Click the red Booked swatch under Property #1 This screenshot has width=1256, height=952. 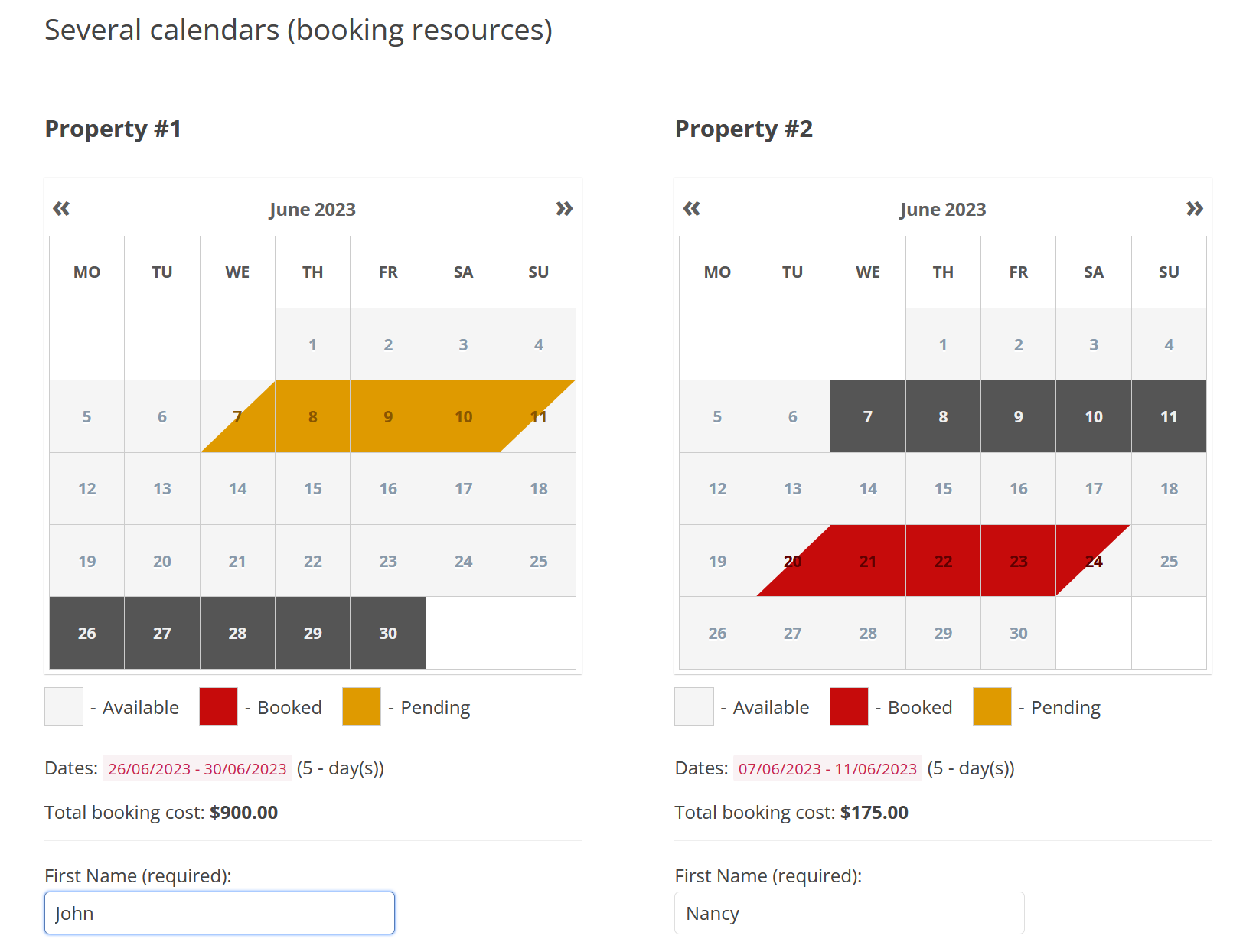point(218,707)
